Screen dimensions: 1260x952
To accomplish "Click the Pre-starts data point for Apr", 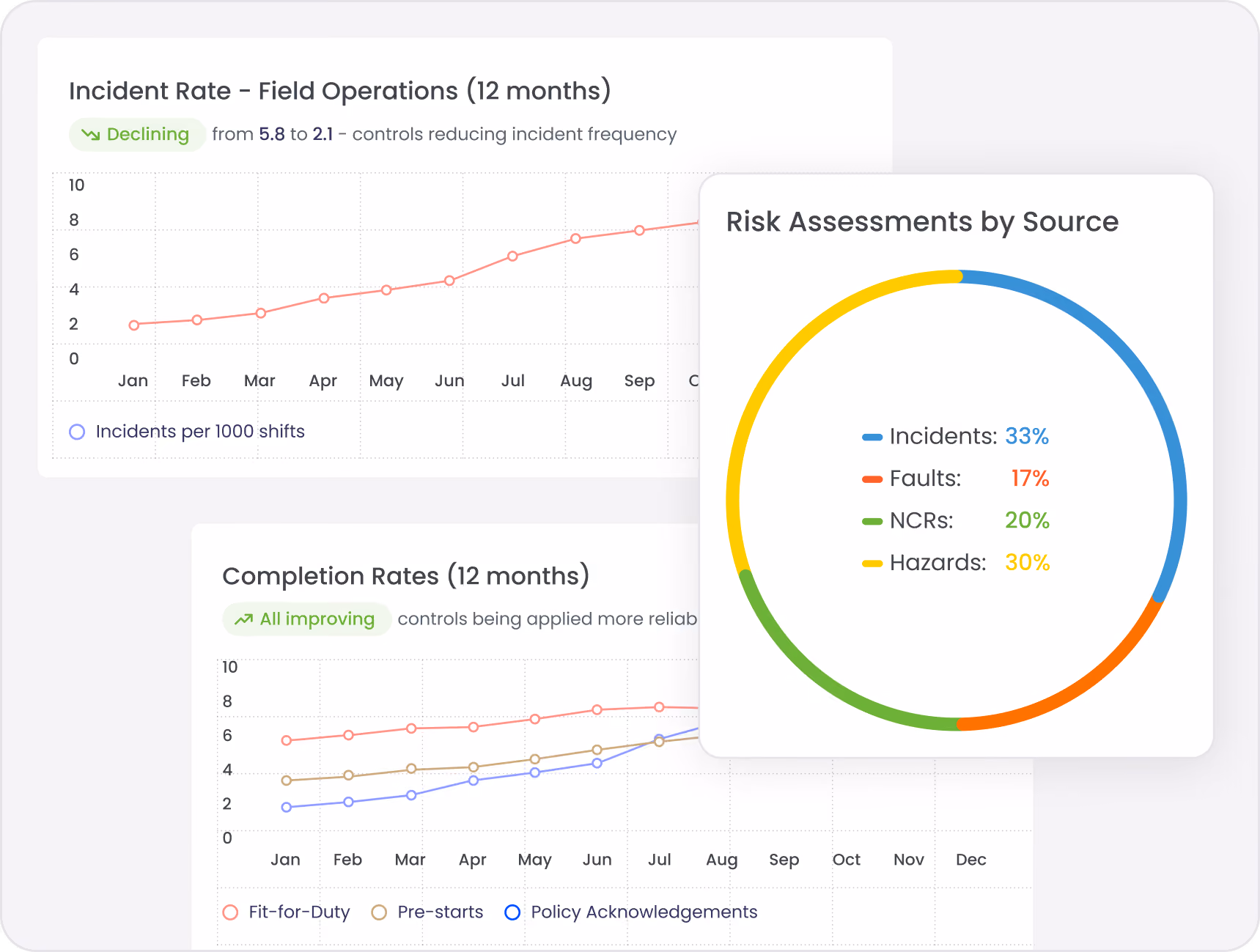I will click(x=474, y=767).
